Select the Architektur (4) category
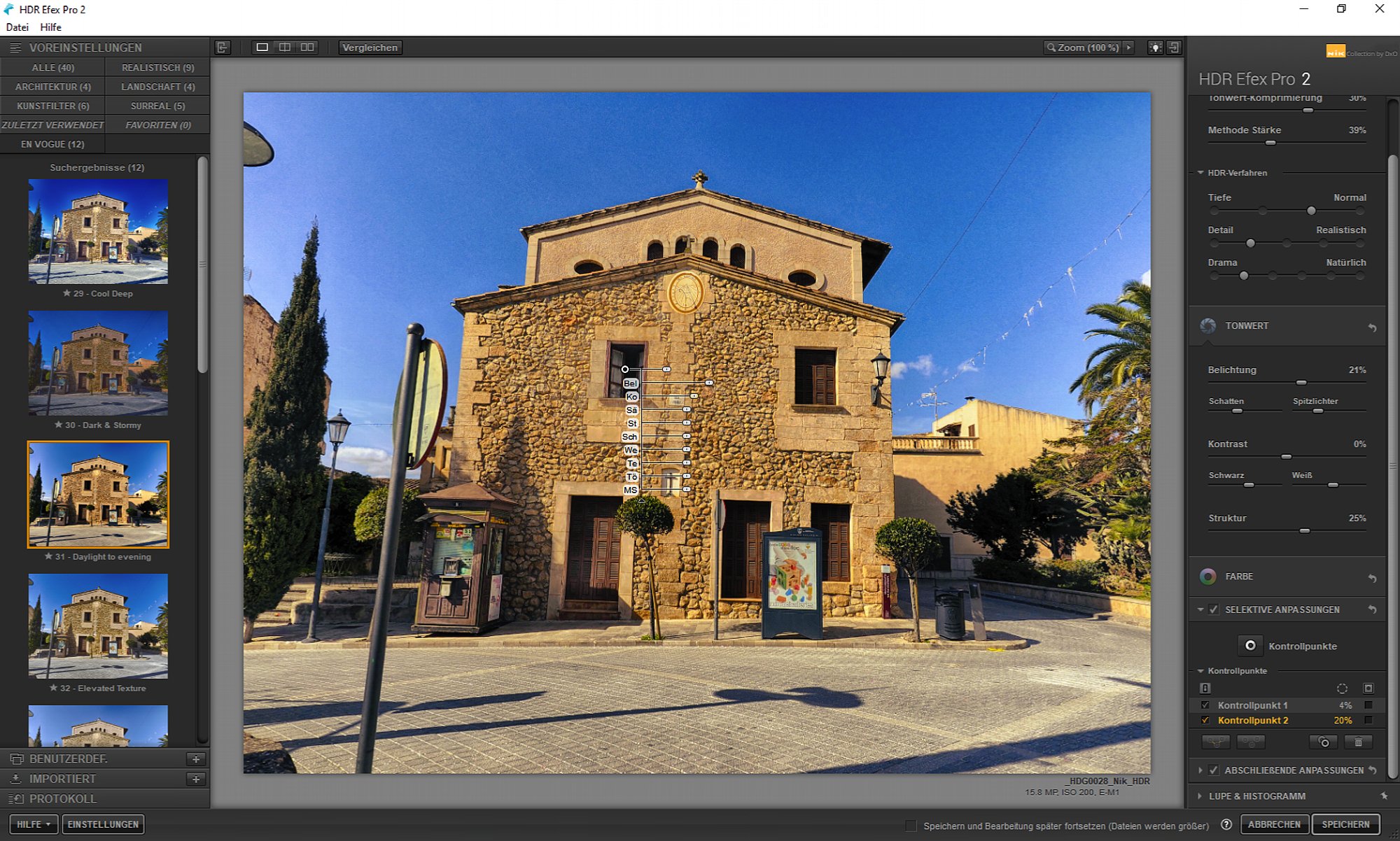Viewport: 1400px width, 841px height. click(x=52, y=87)
